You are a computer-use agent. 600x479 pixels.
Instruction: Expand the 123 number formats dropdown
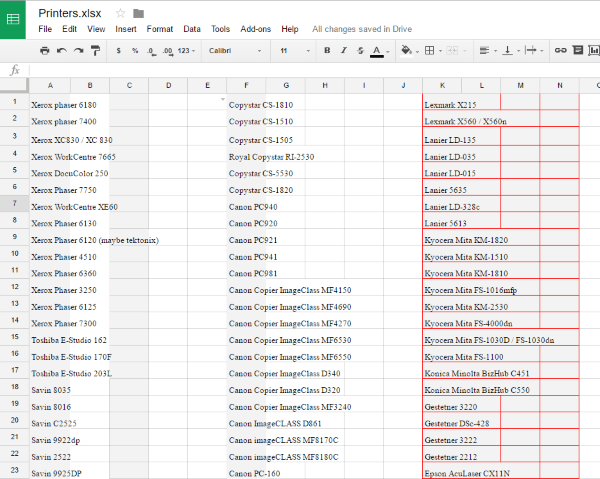point(186,50)
